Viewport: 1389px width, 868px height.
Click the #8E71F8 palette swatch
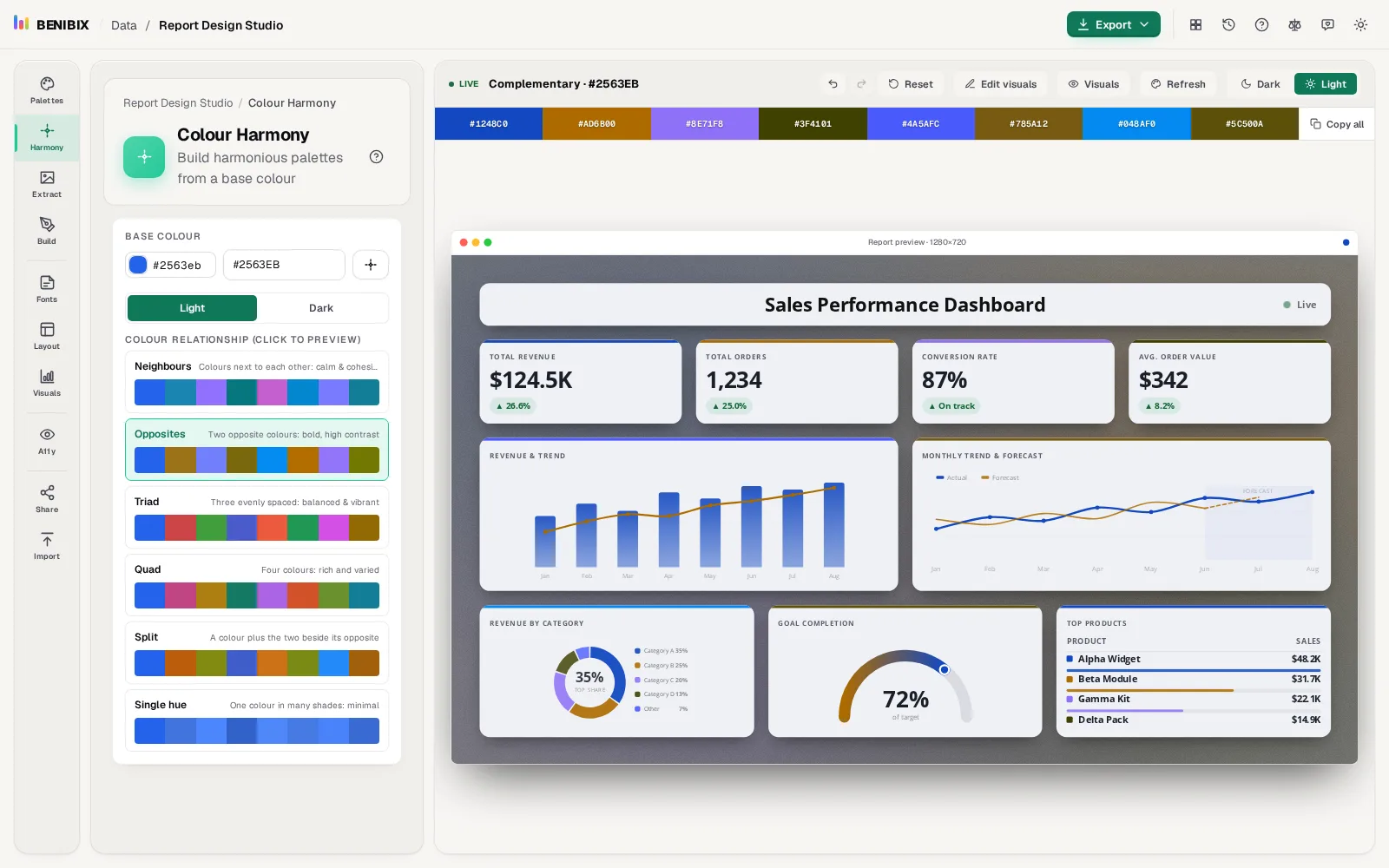click(x=704, y=124)
